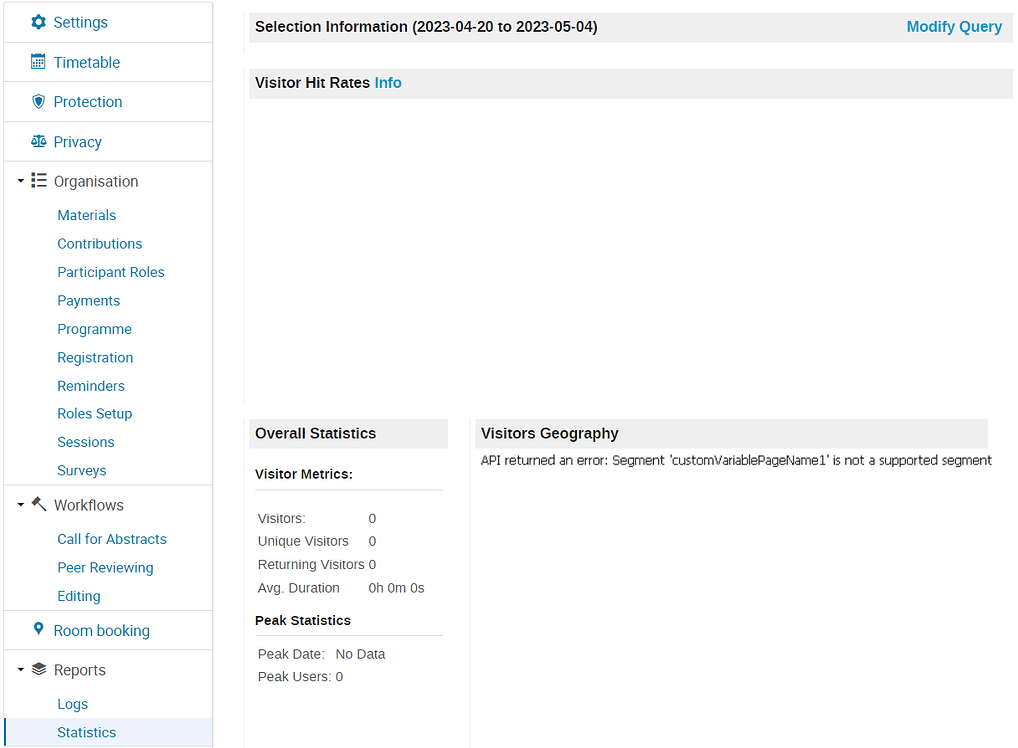
Task: Open Peer Reviewing
Action: 105,567
